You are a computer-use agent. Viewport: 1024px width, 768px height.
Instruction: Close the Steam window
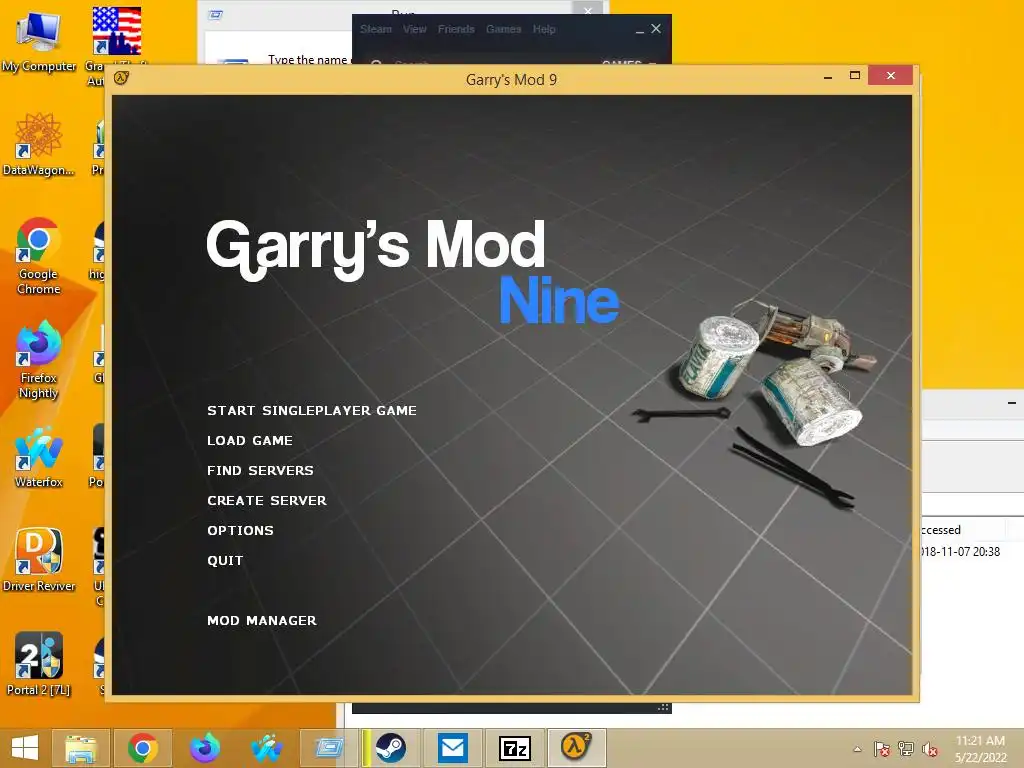(656, 29)
